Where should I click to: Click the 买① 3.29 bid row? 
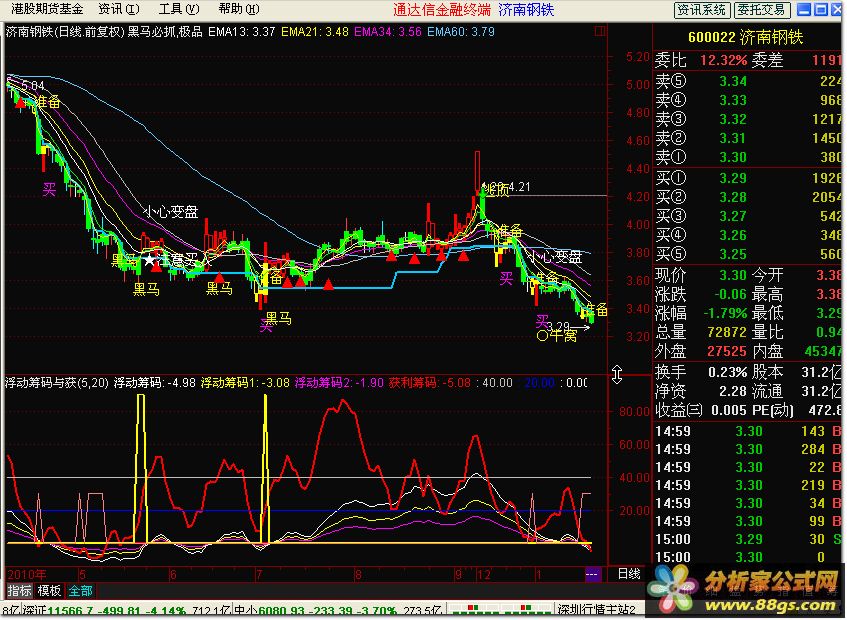point(748,178)
